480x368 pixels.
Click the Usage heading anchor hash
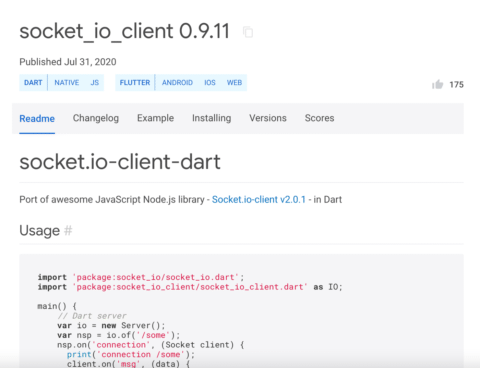tap(68, 230)
